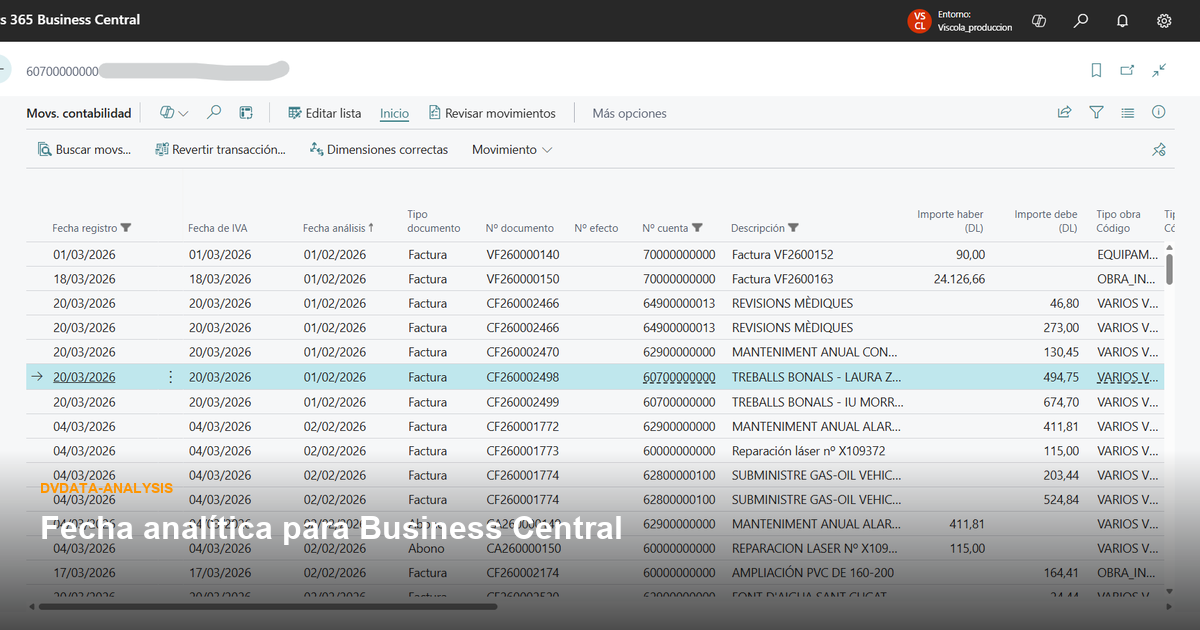Click description Reparación láser nº X109372
Screen dimensions: 1200x630
point(808,451)
